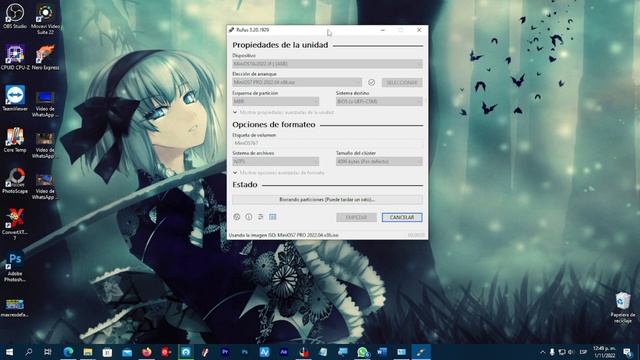Click the EMPEZAR button
The width and height of the screenshot is (640, 360).
coord(356,218)
